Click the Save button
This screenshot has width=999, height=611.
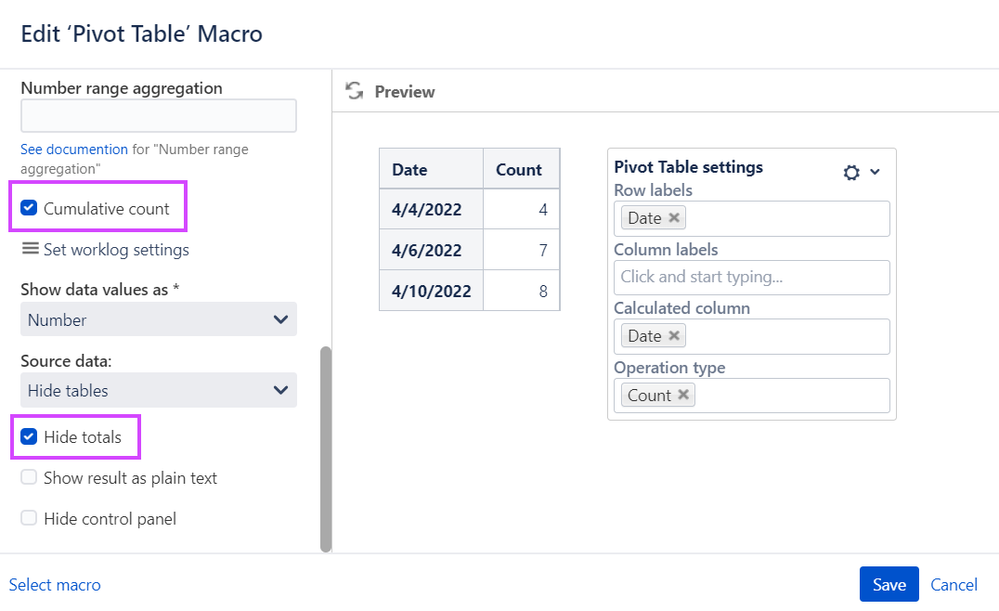pyautogui.click(x=888, y=585)
